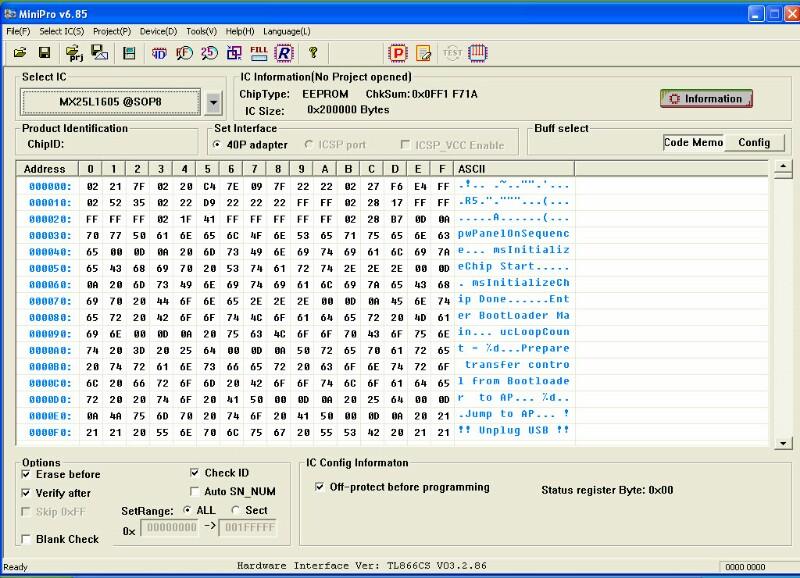Toggle the Check ID checkbox

[194, 473]
